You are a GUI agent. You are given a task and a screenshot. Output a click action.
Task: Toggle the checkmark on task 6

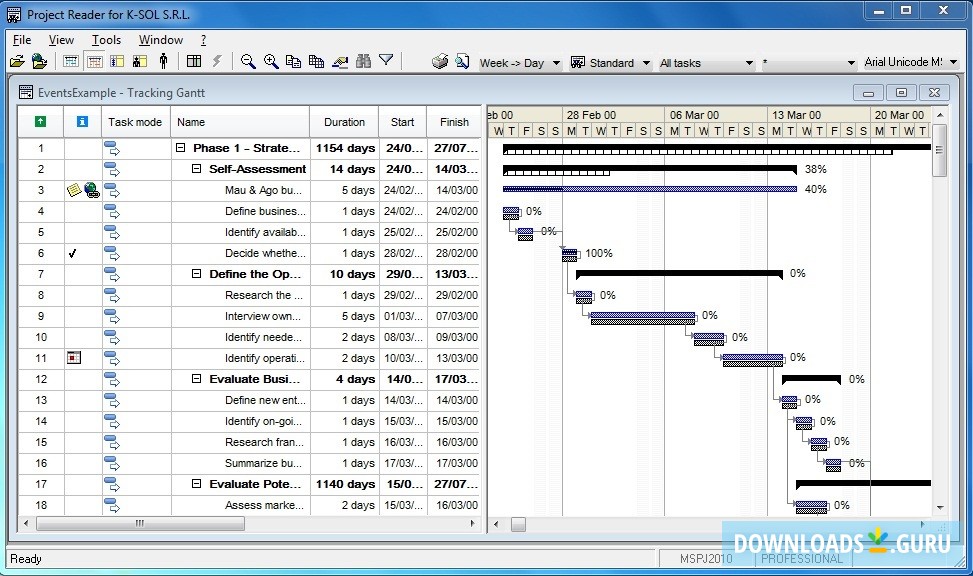coord(72,253)
